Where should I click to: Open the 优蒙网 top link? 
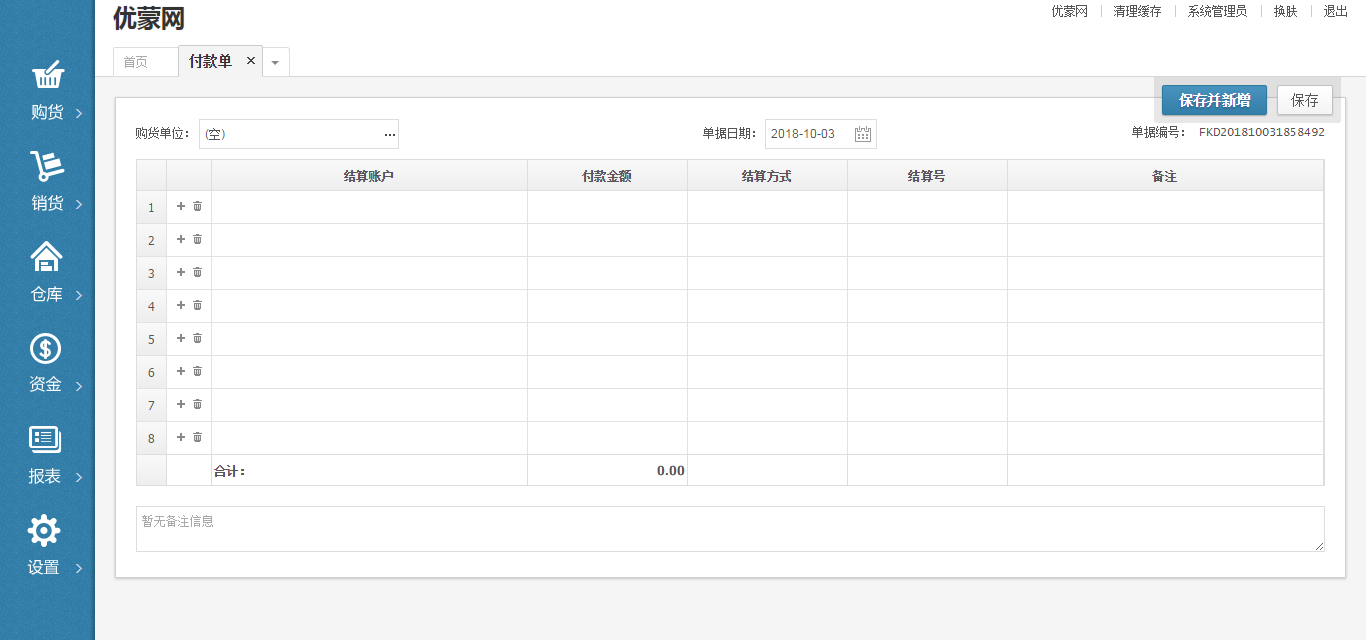tap(1069, 11)
